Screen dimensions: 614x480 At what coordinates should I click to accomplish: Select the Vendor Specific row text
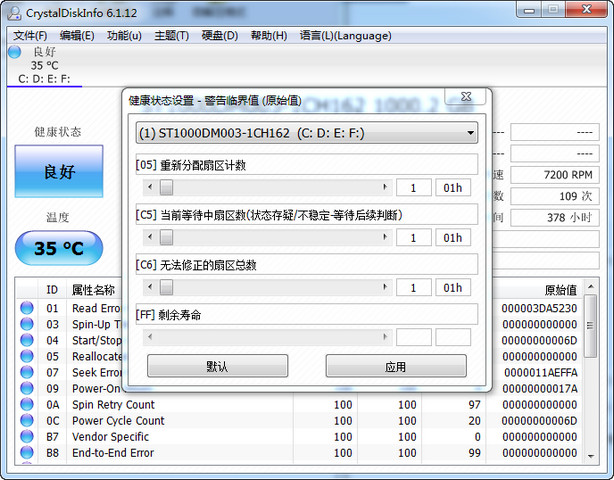(x=110, y=437)
